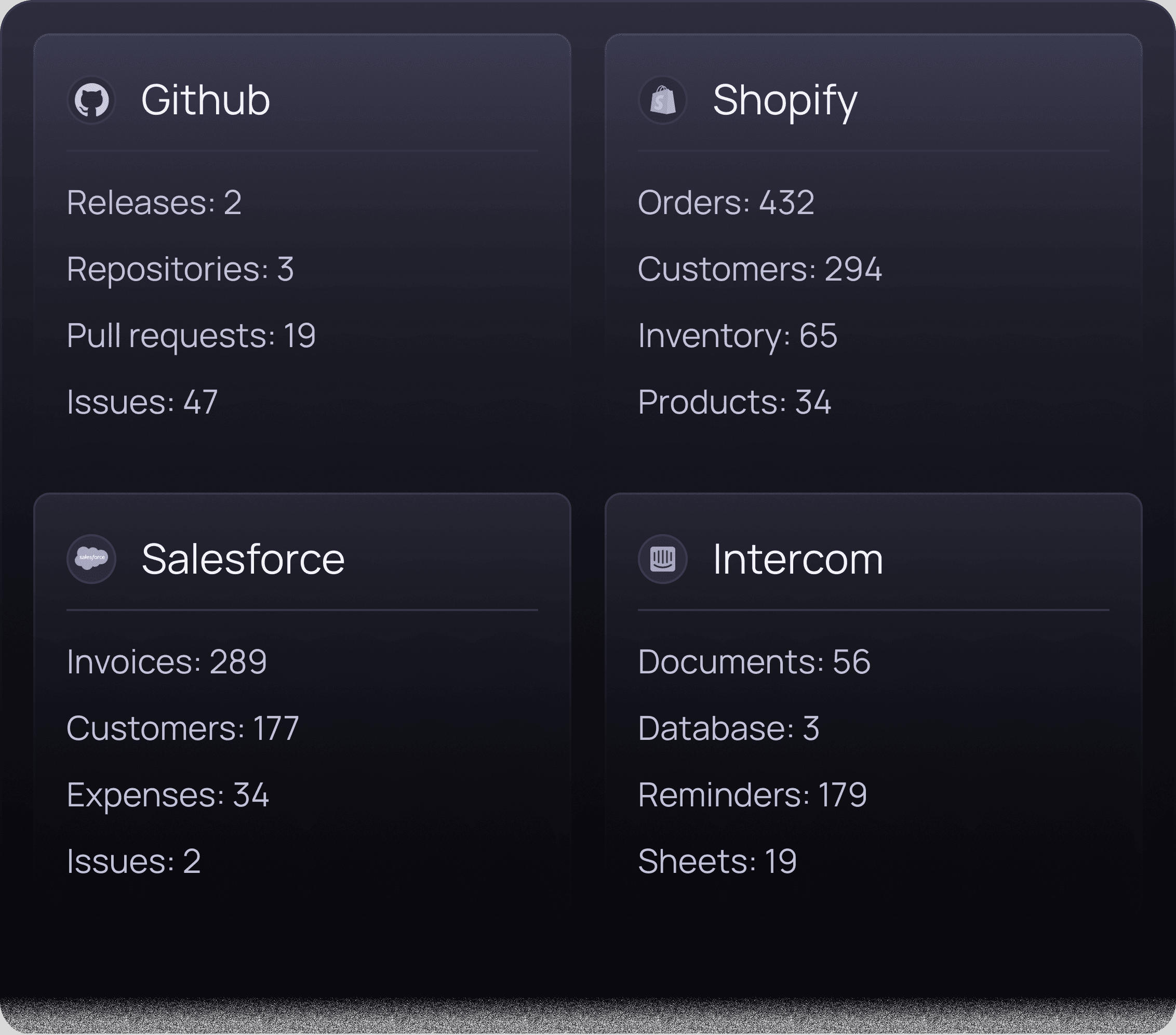This screenshot has height=1035, width=1176.
Task: Click 'Issues: 2' in Salesforce card
Action: tap(134, 860)
